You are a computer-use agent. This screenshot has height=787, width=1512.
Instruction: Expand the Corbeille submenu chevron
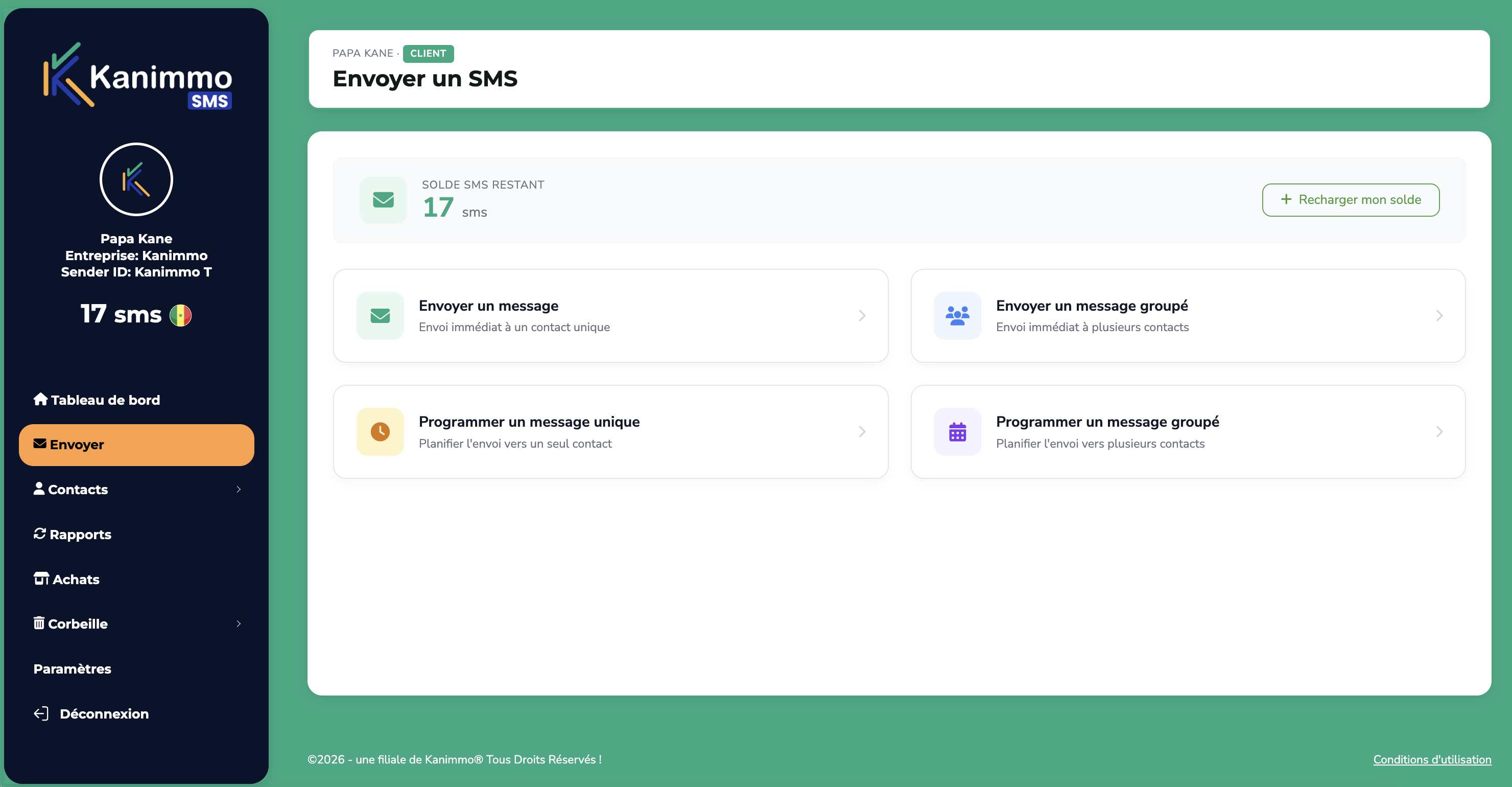(239, 624)
